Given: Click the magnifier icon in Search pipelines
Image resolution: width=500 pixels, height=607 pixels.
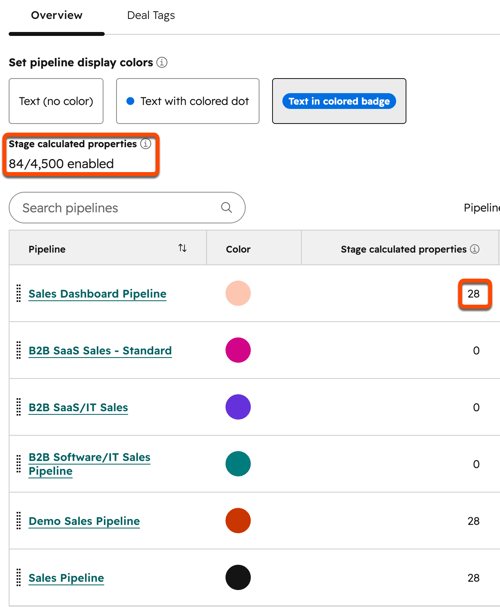Looking at the screenshot, I should 226,207.
